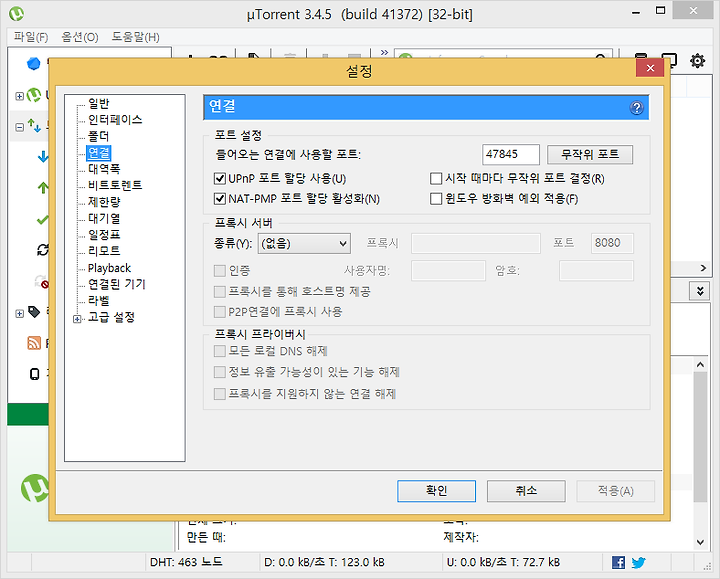The image size is (720, 579).
Task: Click the Twitter bird icon in status bar
Action: point(638,562)
